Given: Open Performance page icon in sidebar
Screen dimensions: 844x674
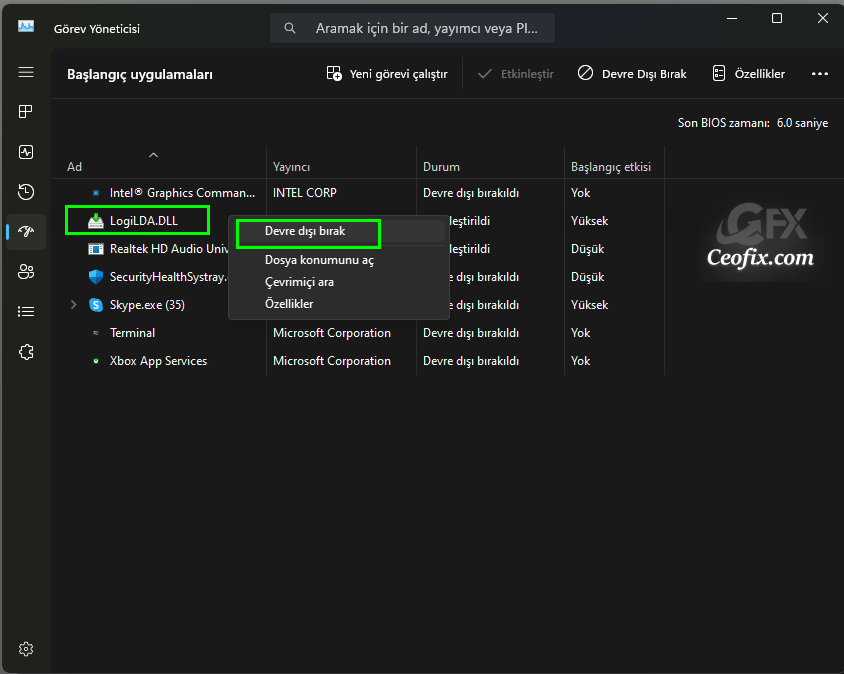Looking at the screenshot, I should coord(26,152).
